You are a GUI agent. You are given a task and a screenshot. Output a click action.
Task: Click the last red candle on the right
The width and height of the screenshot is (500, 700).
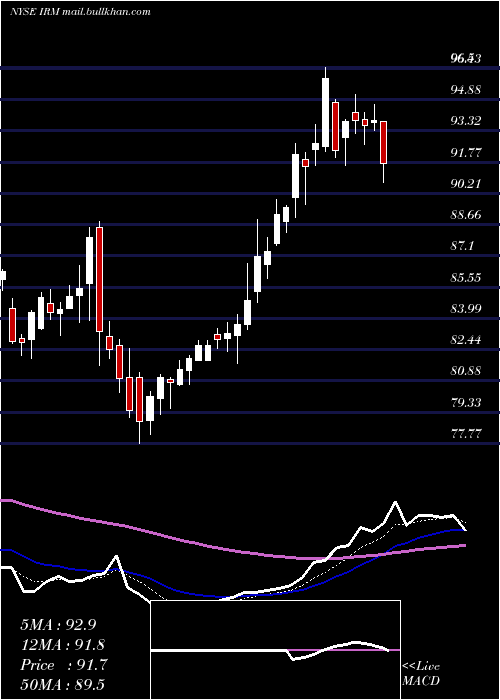click(383, 142)
